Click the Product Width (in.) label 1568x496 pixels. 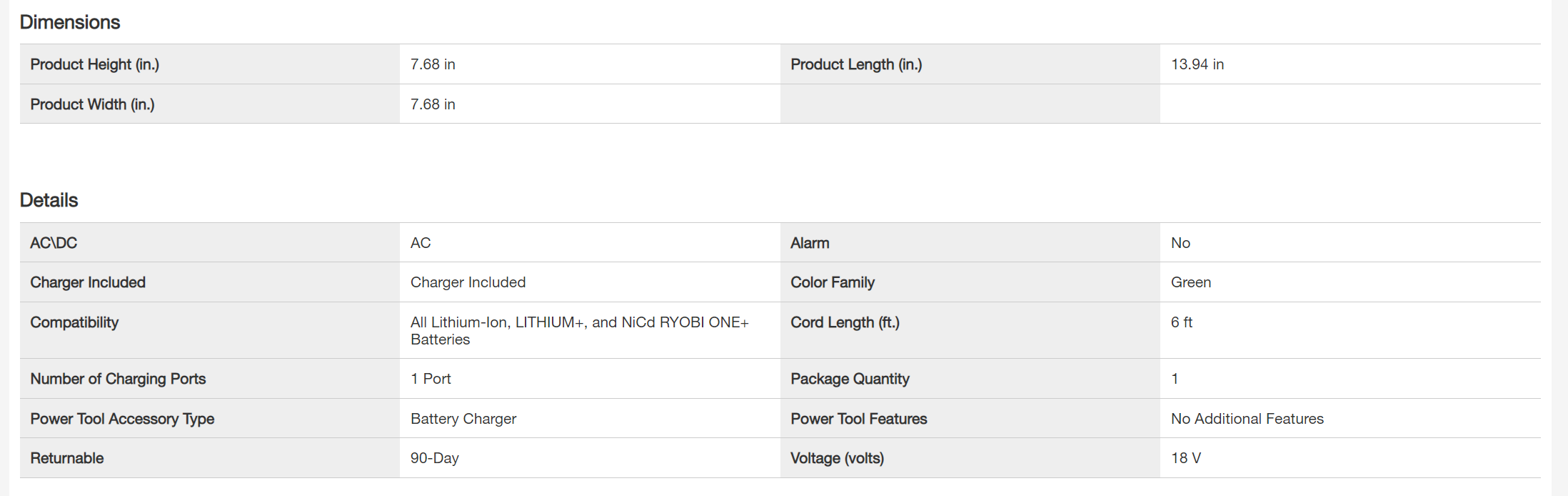pyautogui.click(x=92, y=104)
